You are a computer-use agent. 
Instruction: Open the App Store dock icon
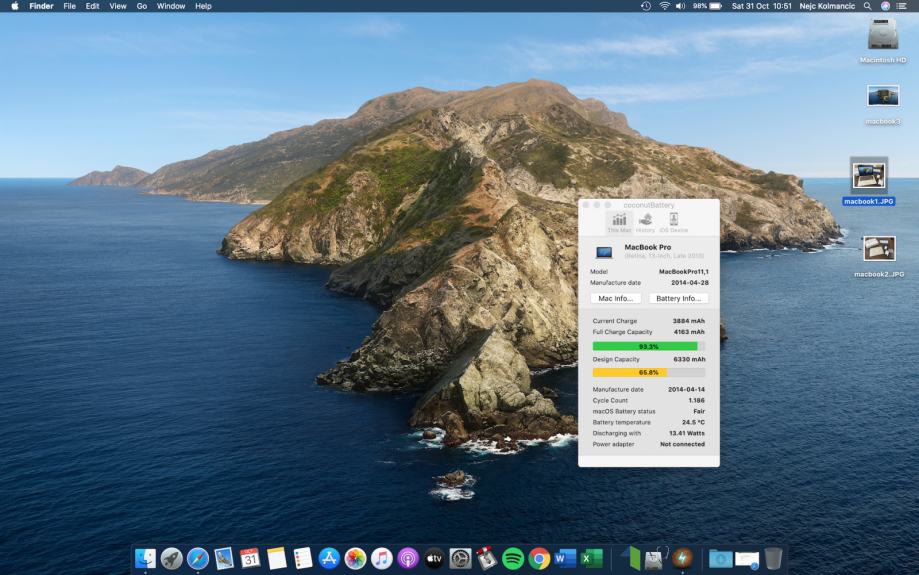[329, 558]
